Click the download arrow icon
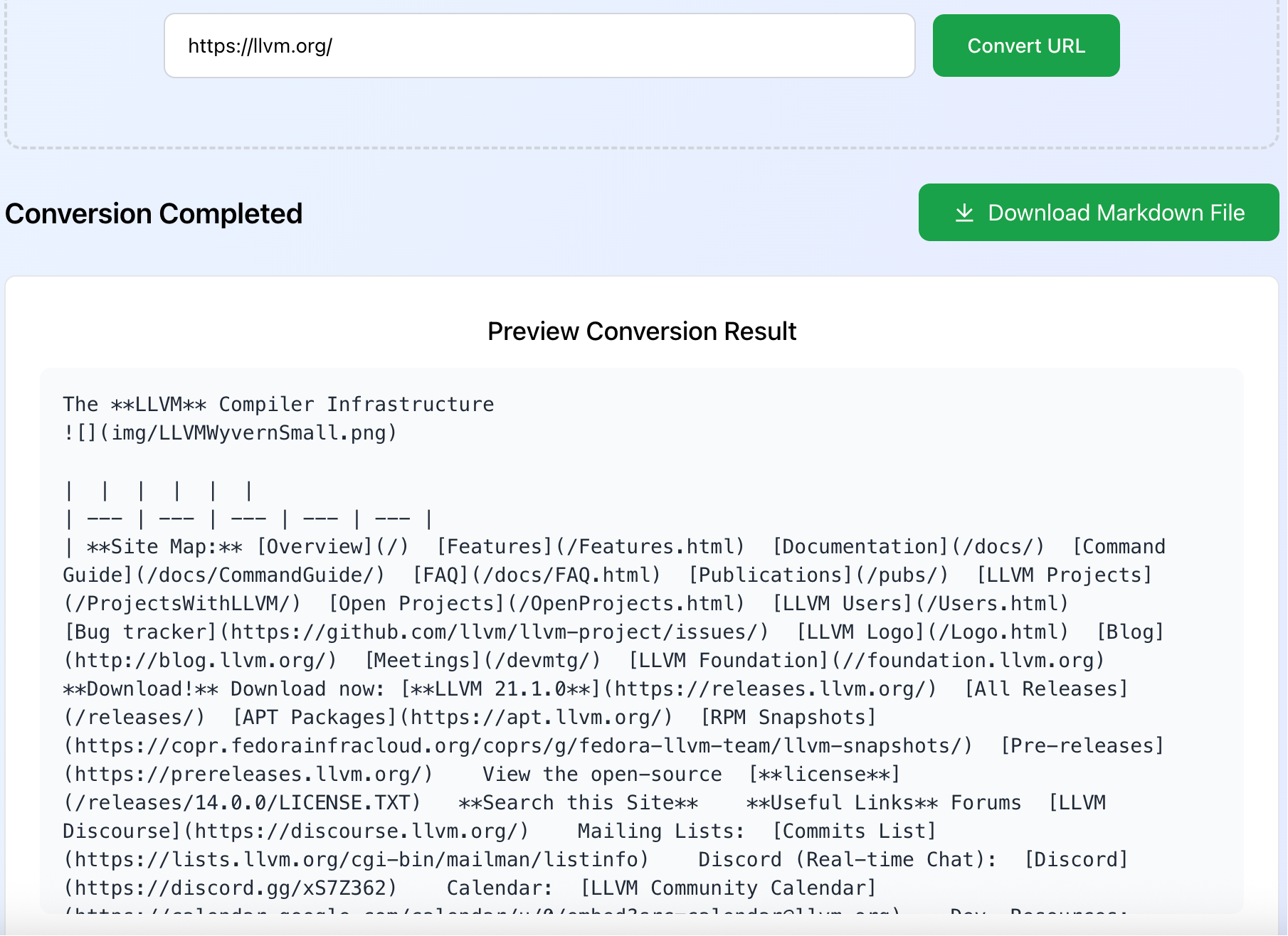This screenshot has height=936, width=1288. pos(964,213)
